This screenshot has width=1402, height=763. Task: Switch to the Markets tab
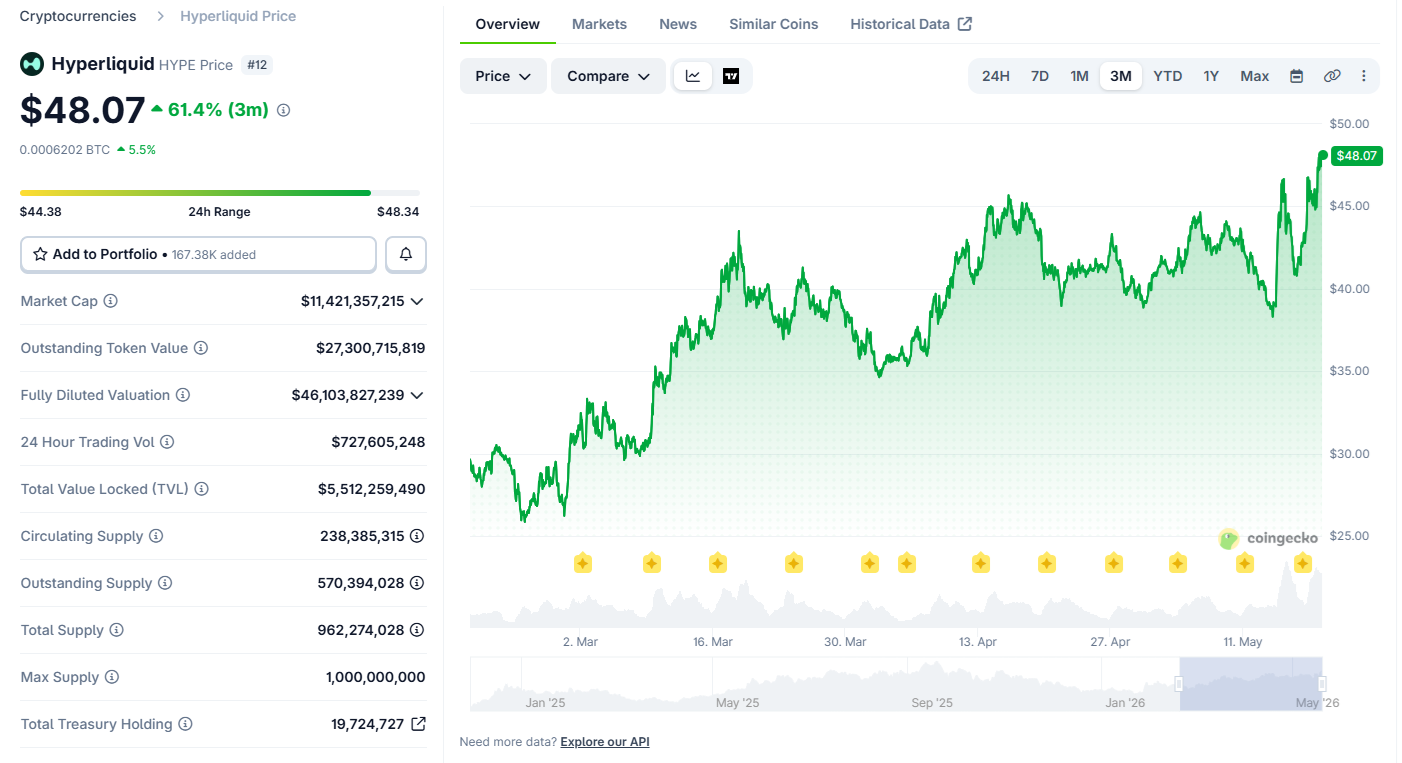pyautogui.click(x=600, y=24)
